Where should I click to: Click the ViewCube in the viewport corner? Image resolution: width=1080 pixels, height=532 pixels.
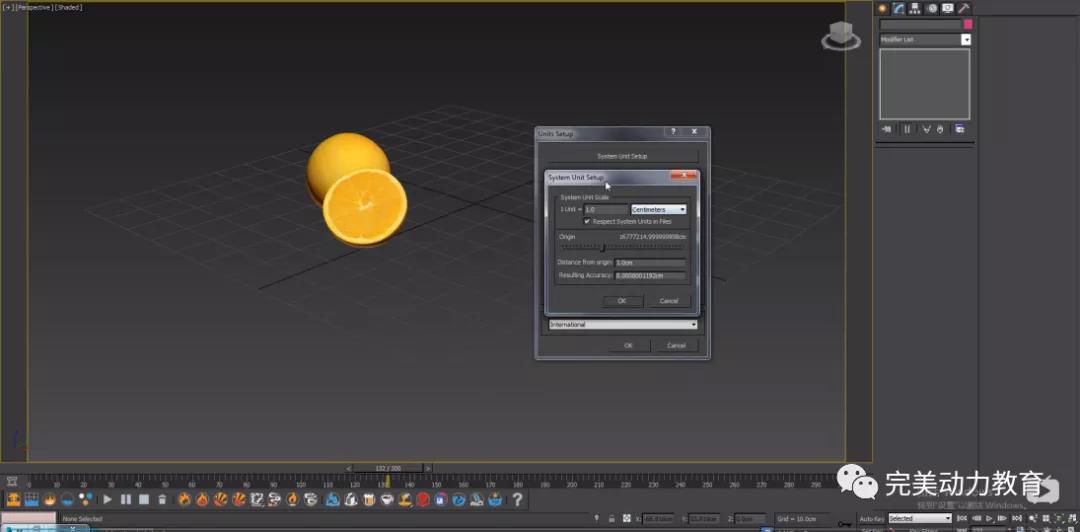click(x=841, y=36)
